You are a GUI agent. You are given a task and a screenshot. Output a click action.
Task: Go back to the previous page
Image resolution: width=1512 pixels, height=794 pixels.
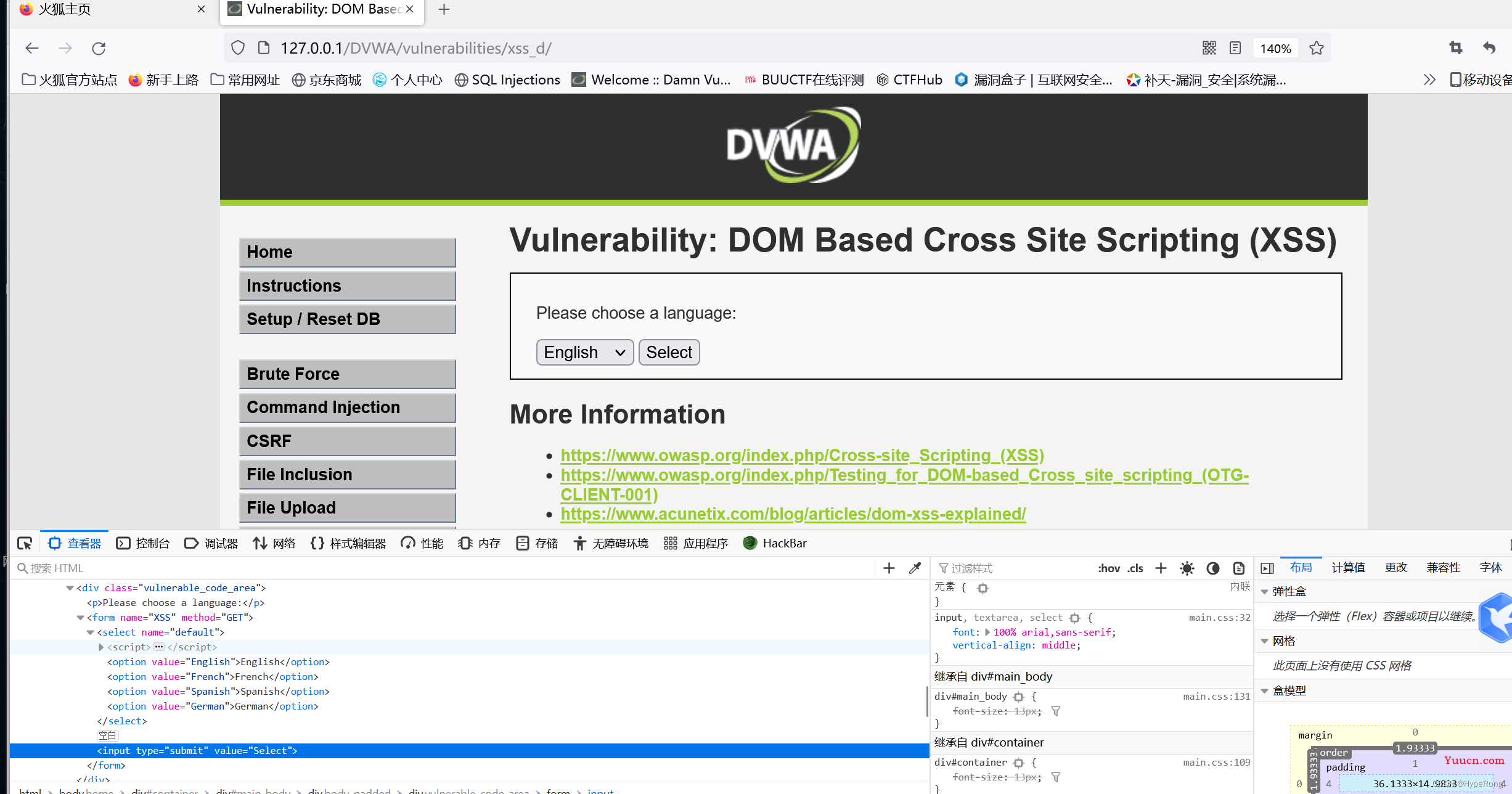[x=32, y=48]
